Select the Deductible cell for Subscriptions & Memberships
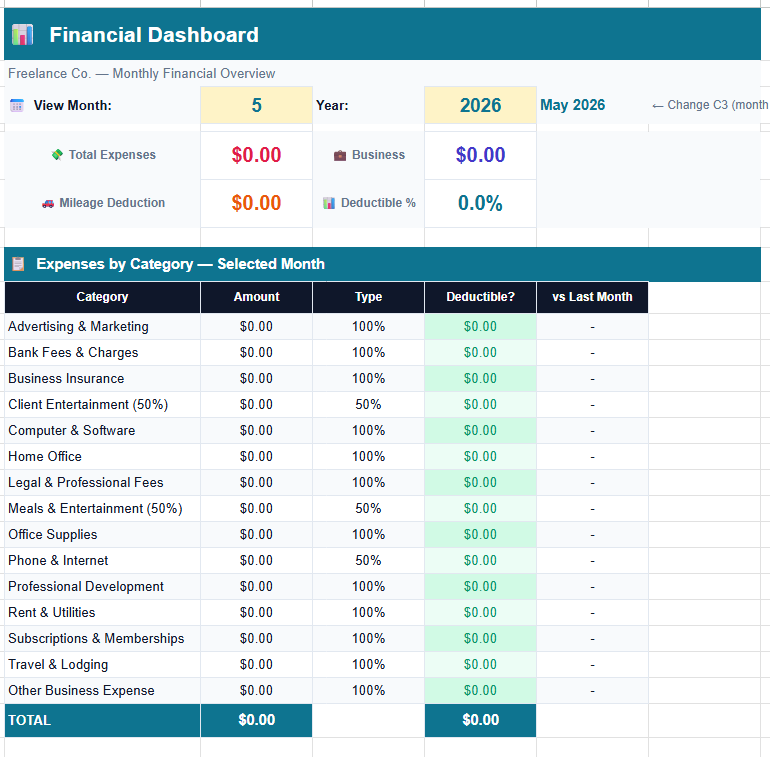This screenshot has height=757, width=770. tap(480, 639)
